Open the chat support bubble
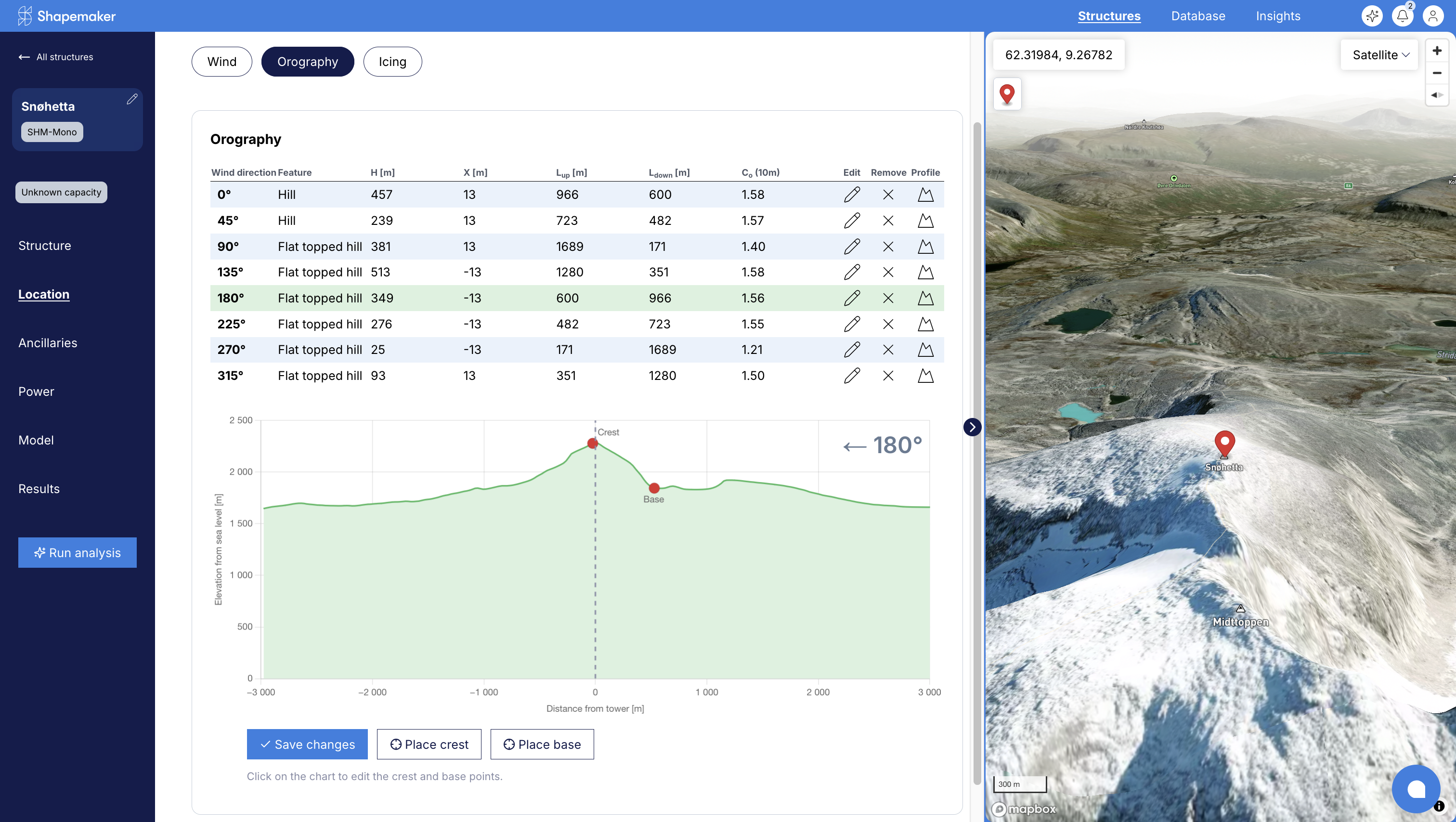This screenshot has width=1456, height=822. point(1416,789)
